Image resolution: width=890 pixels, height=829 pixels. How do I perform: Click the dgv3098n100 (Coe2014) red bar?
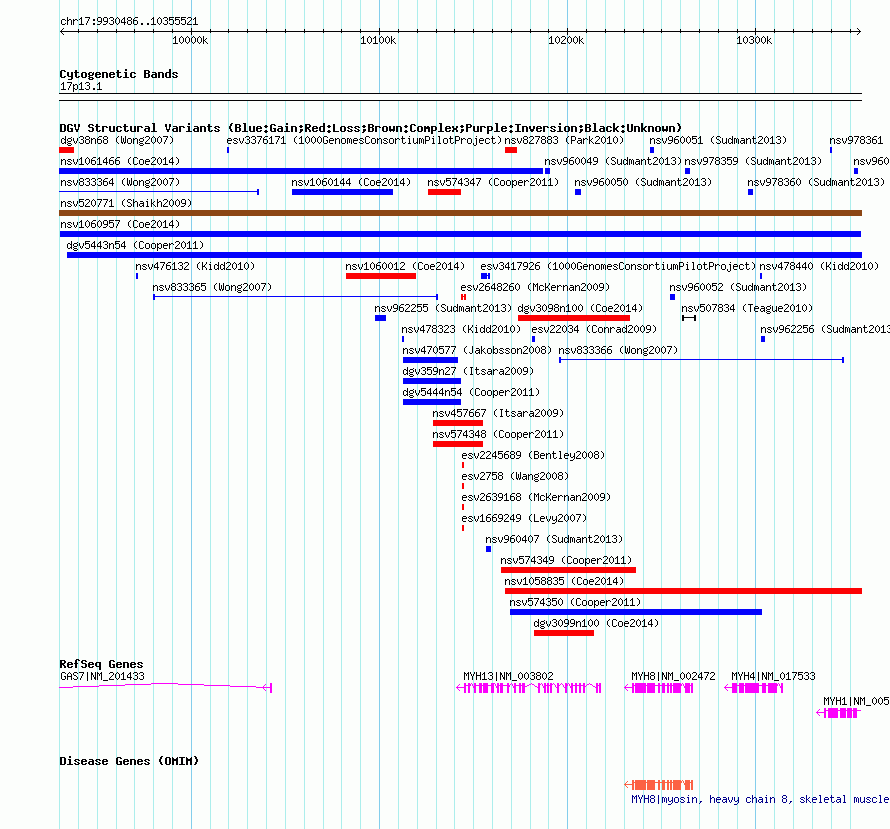tap(574, 318)
